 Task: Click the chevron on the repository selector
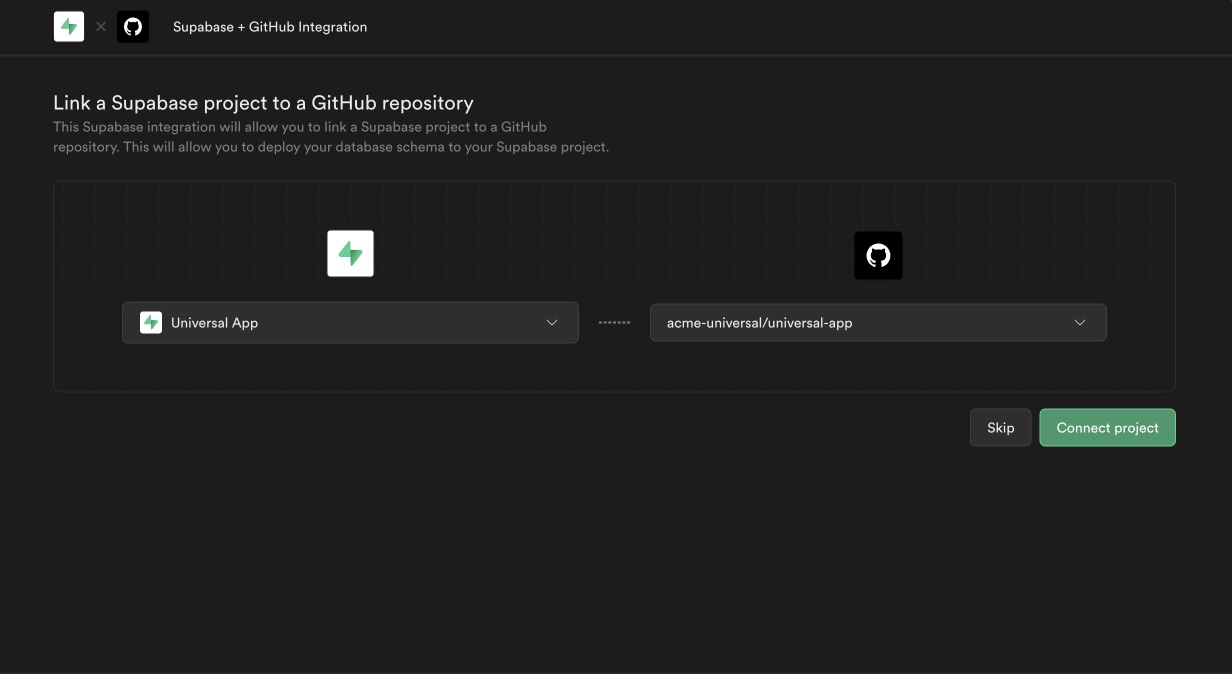[x=1080, y=323]
